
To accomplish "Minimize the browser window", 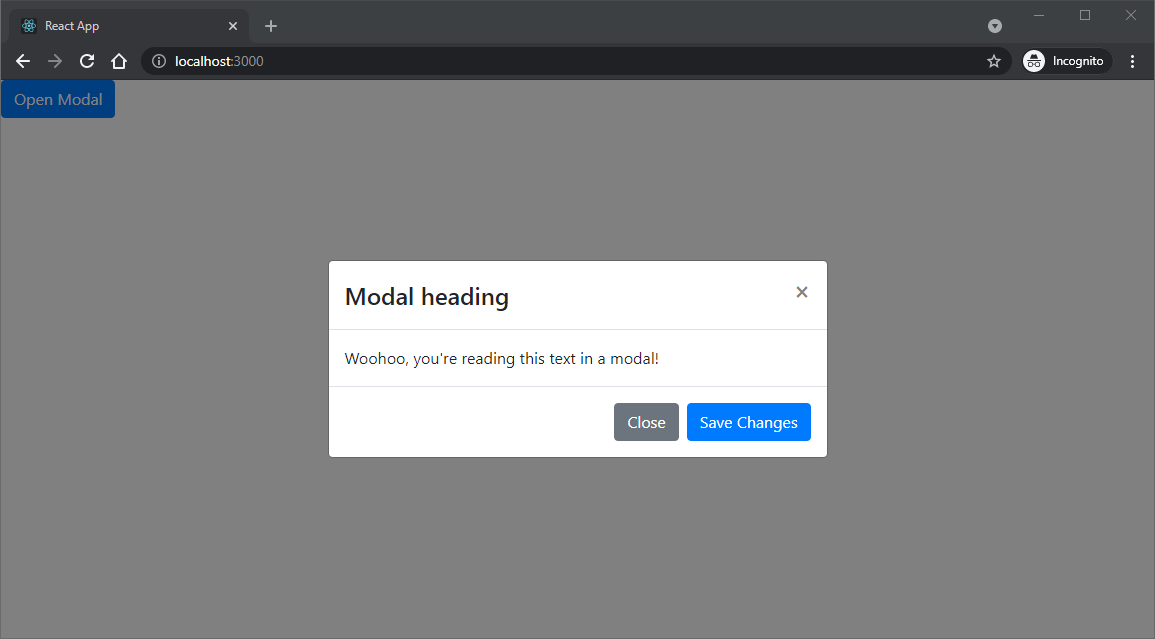I will click(x=1039, y=15).
